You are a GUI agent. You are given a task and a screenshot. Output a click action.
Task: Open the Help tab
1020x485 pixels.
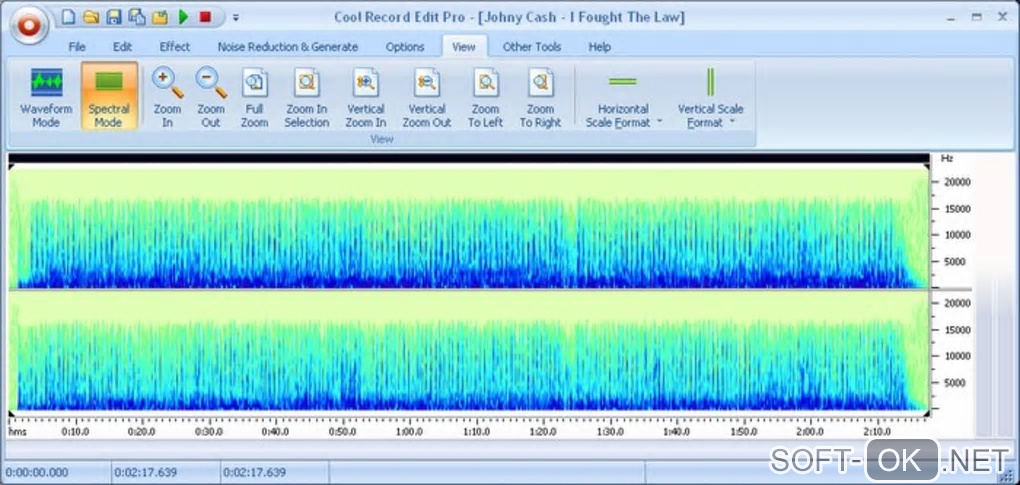click(x=599, y=47)
